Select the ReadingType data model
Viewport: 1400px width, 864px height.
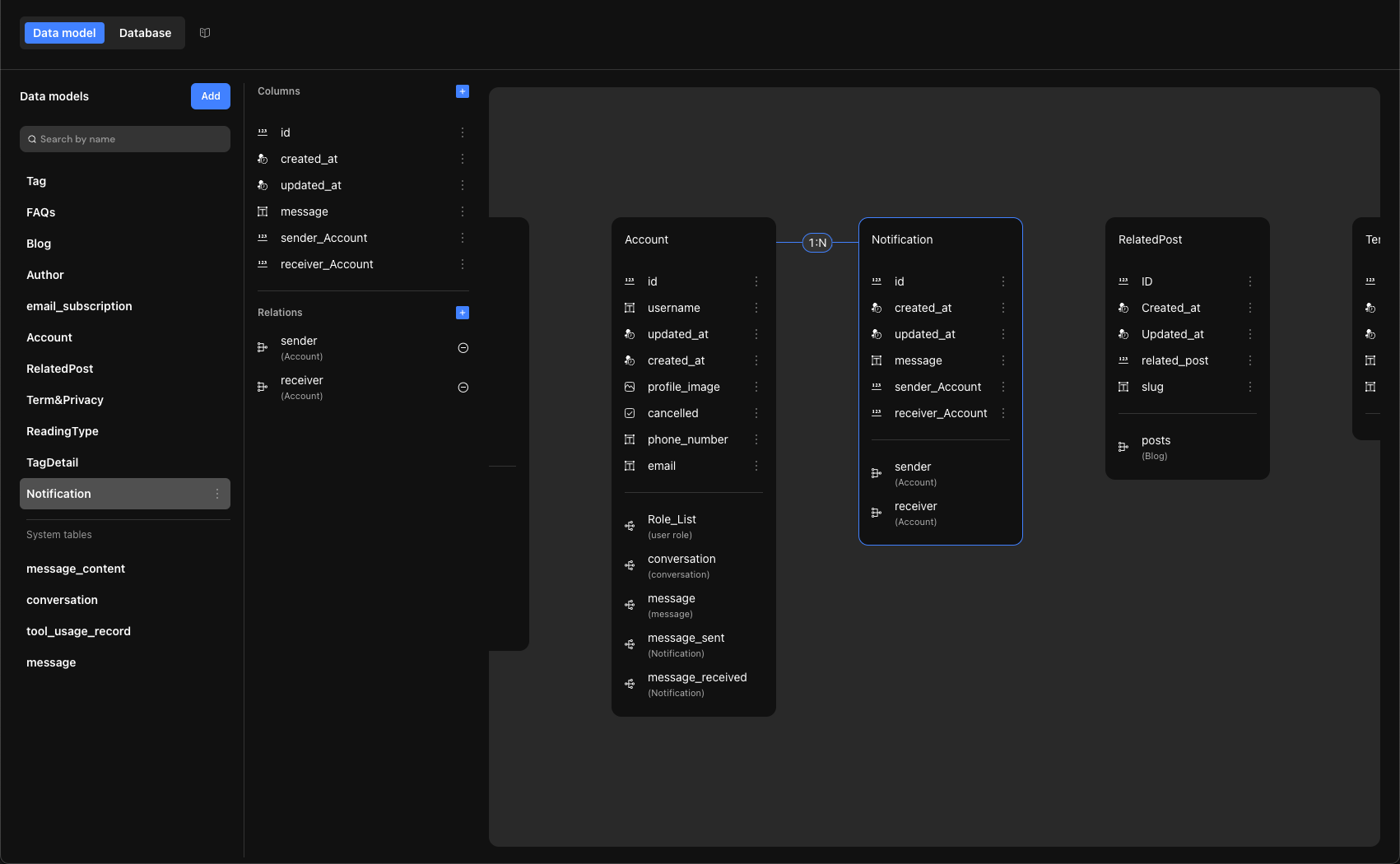[x=125, y=431]
